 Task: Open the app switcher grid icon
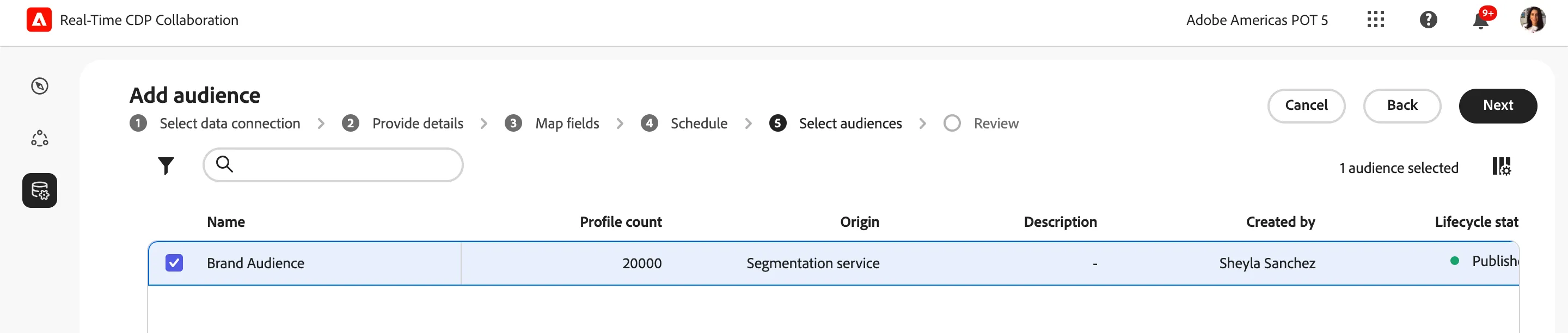click(1375, 20)
